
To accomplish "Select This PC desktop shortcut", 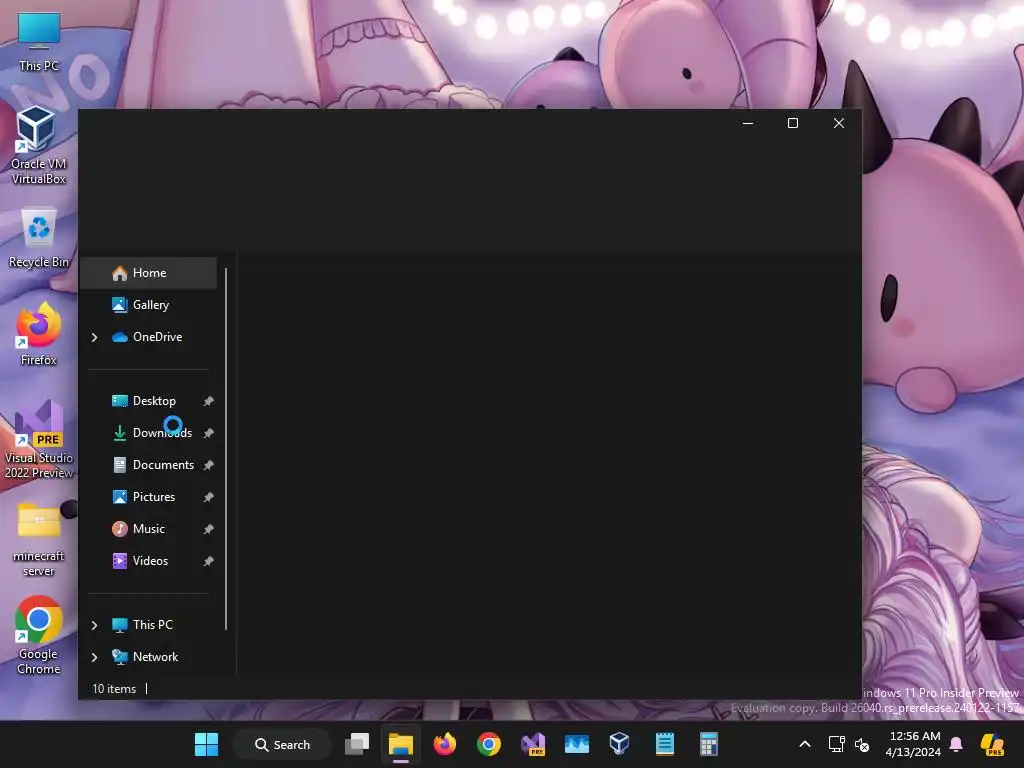I will point(39,42).
